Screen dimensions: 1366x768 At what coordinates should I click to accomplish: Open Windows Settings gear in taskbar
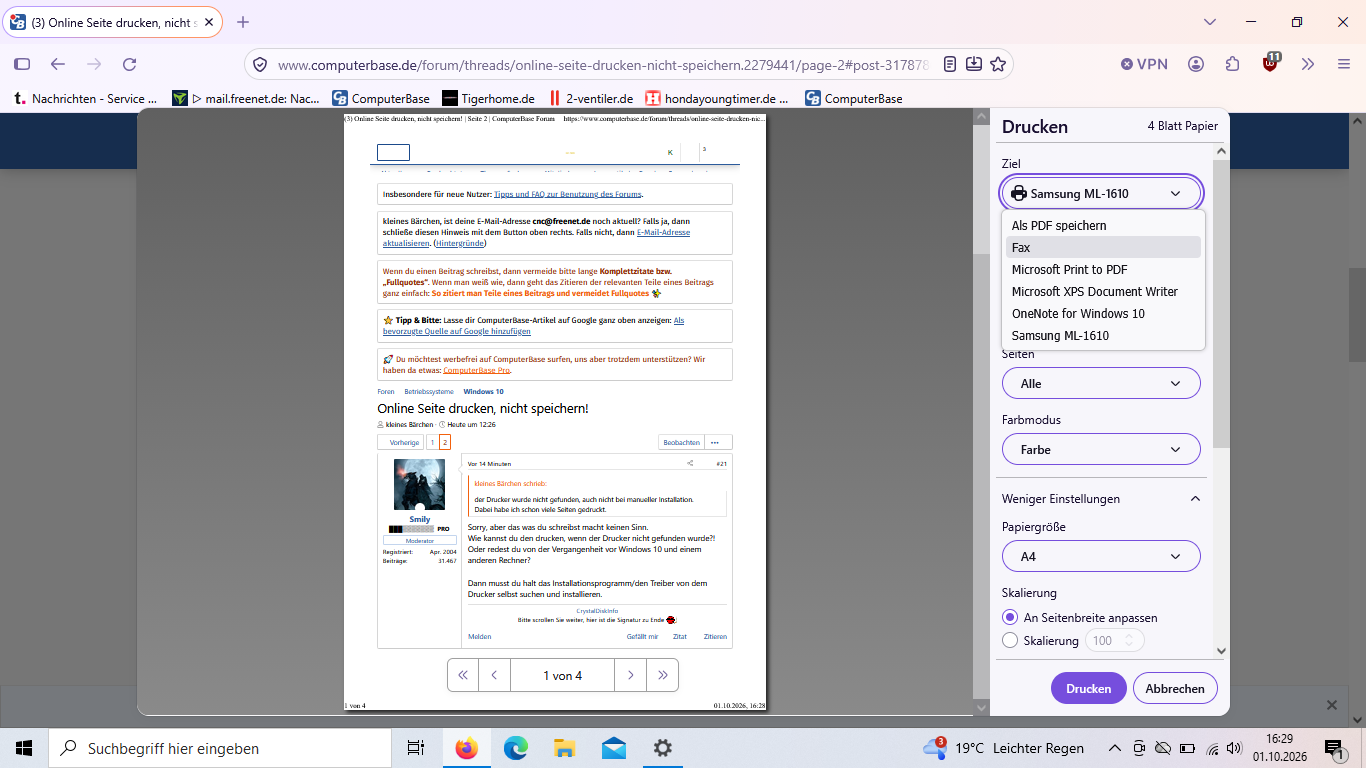[662, 748]
